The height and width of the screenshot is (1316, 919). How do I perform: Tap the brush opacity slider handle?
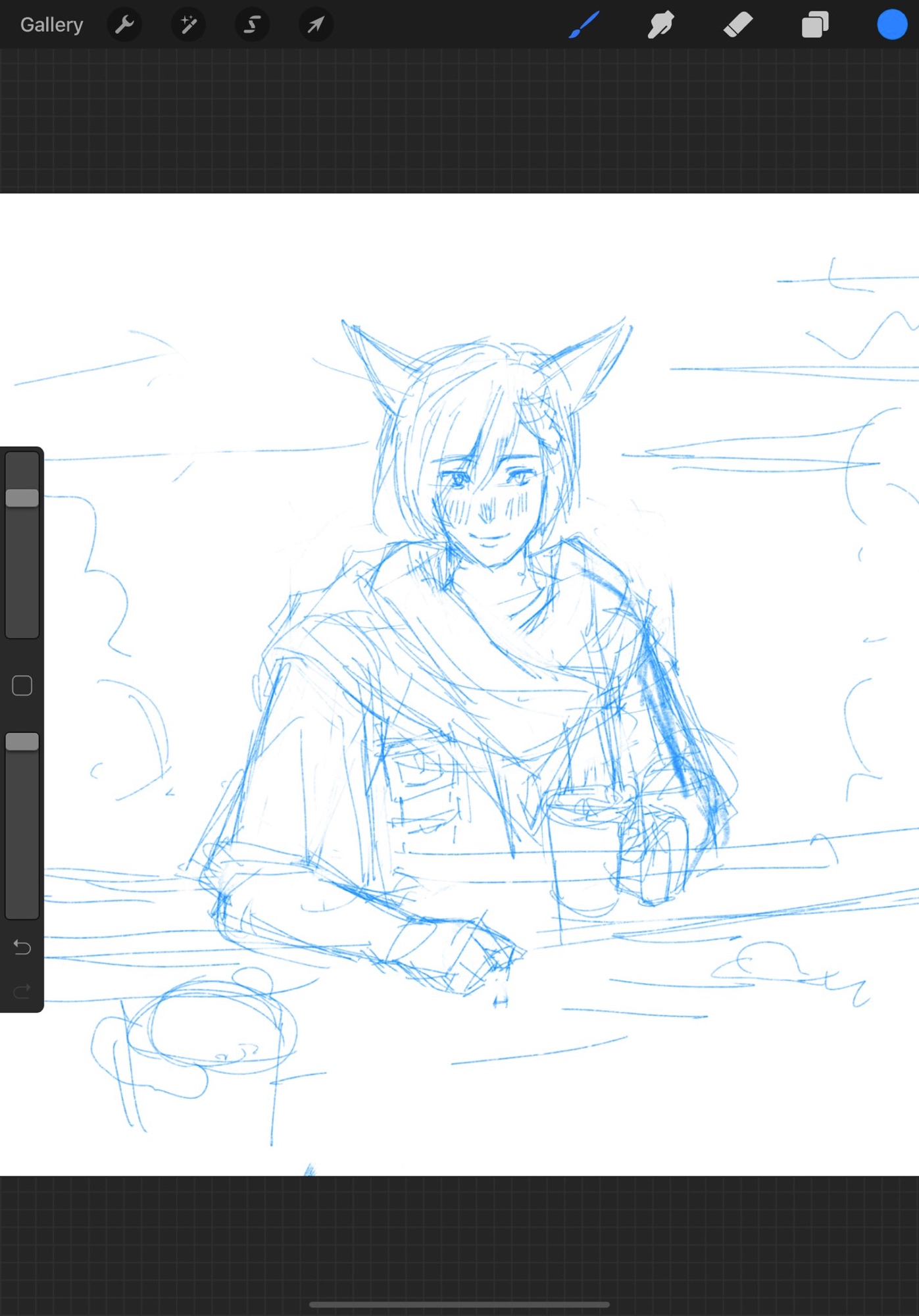[22, 742]
